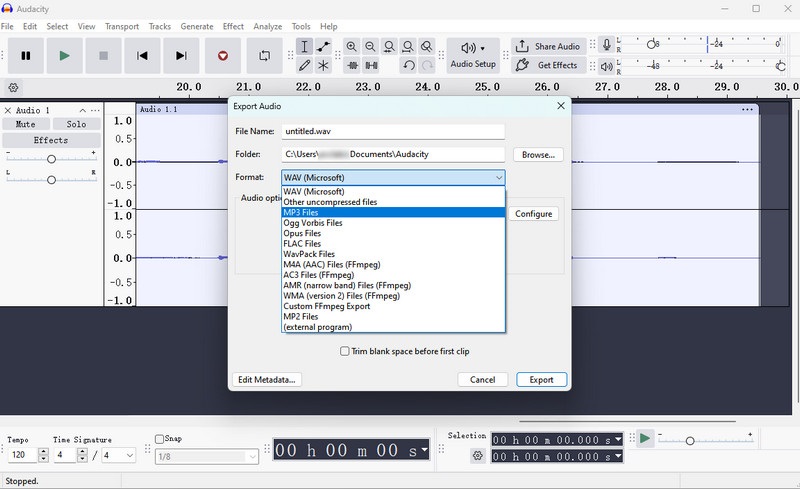800x489 pixels.
Task: Select WavPack Files format option
Action: click(393, 254)
